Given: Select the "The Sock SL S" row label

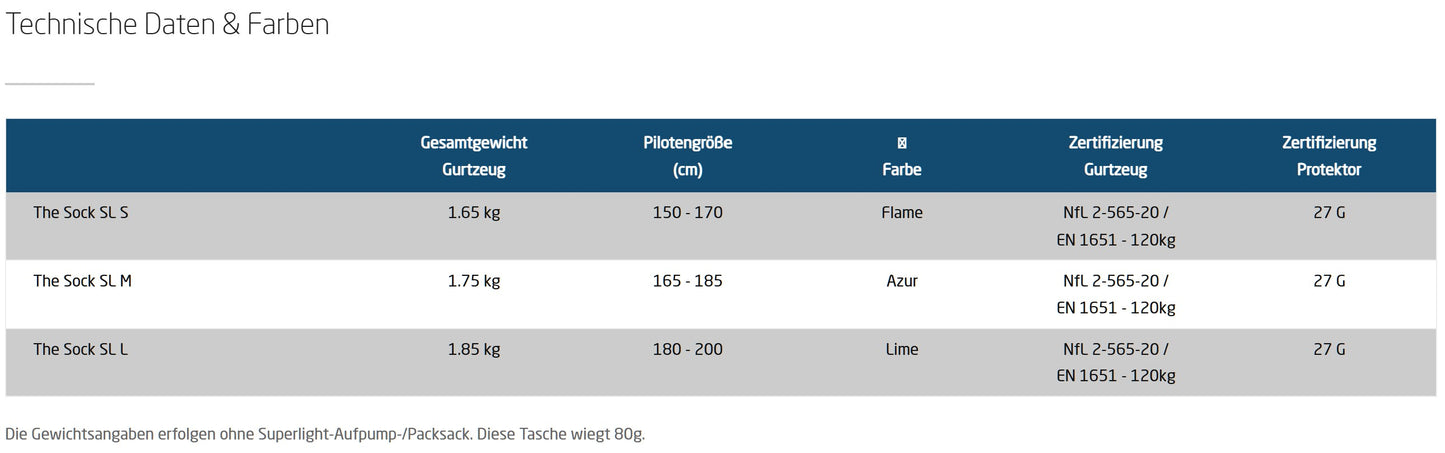Looking at the screenshot, I should (81, 213).
